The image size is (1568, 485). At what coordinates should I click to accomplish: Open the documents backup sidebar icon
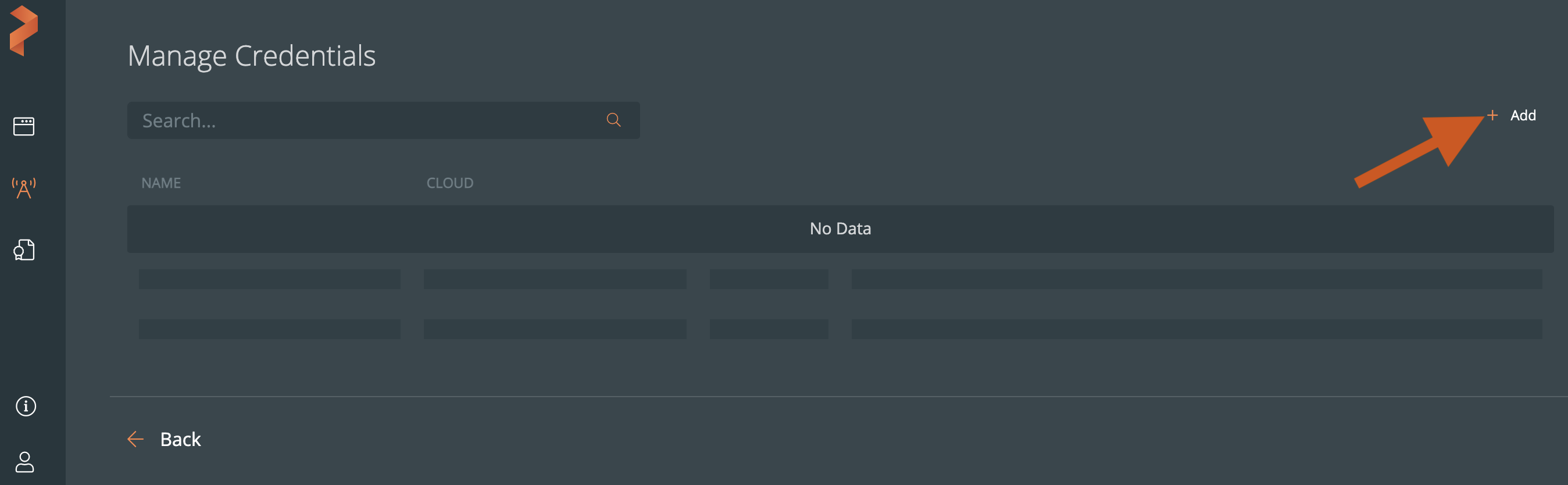tap(24, 250)
